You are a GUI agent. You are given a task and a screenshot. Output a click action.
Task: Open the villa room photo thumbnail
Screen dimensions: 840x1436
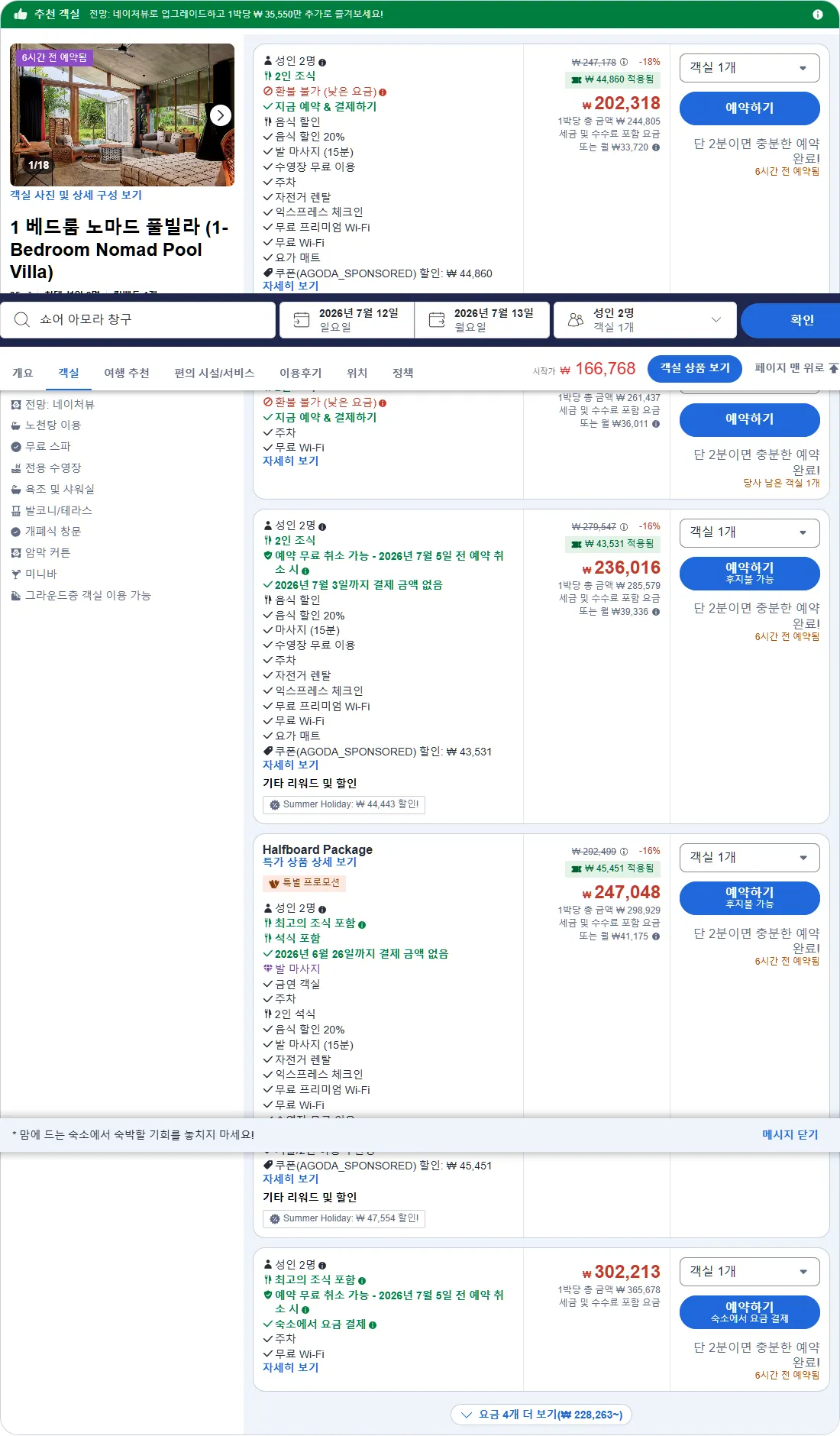[x=122, y=115]
